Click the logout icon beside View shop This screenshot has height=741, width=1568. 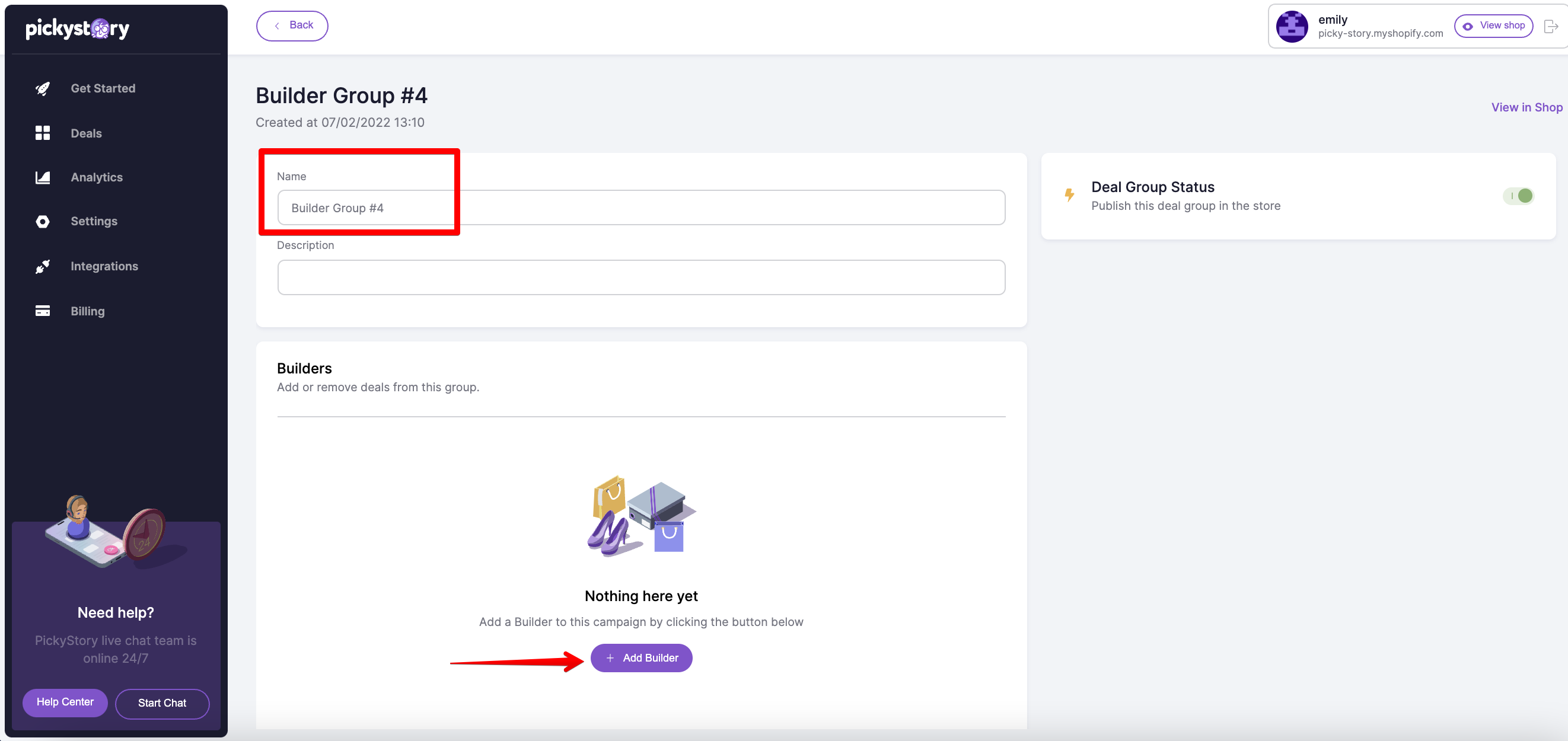[1551, 26]
